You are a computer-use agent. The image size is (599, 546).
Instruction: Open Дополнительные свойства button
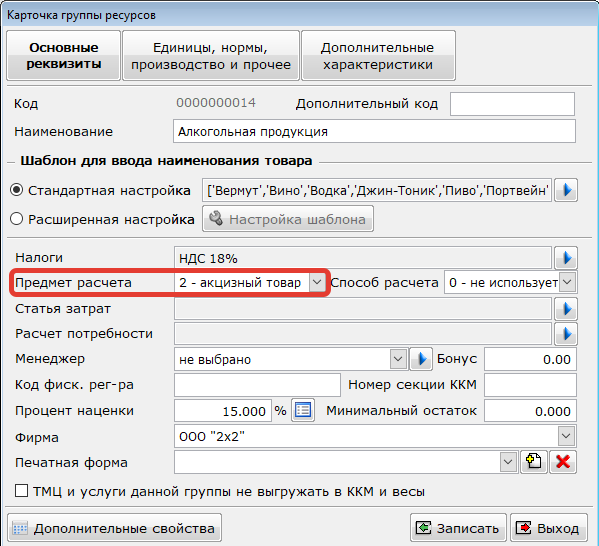click(114, 528)
